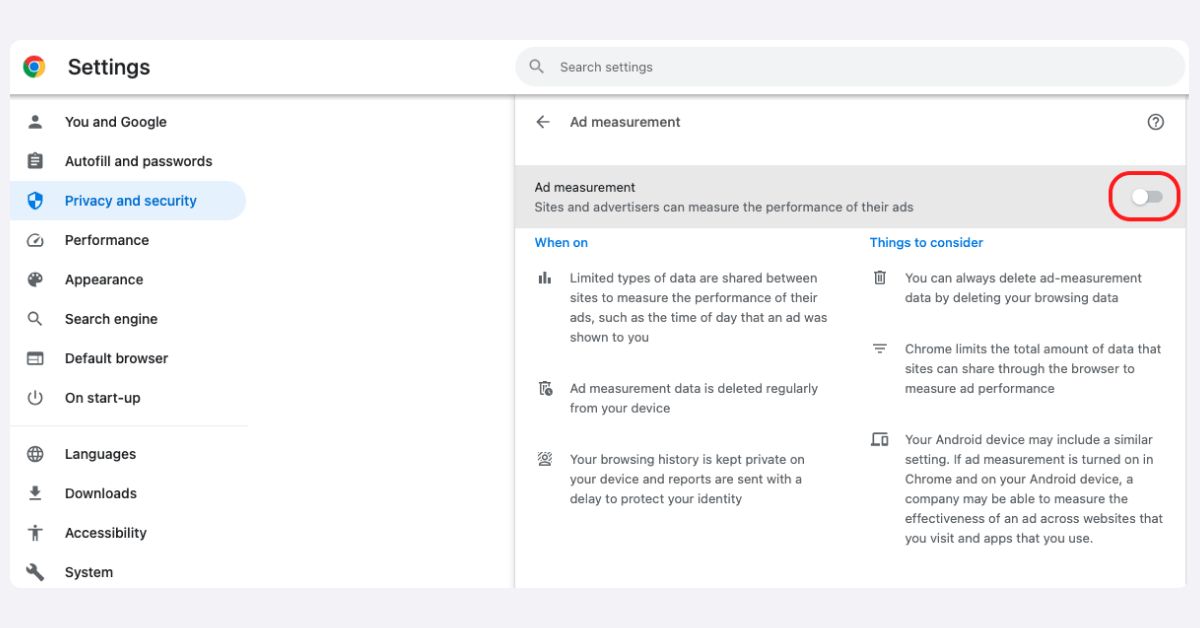The height and width of the screenshot is (628, 1200).
Task: Click the Chrome logo next to Settings
Action: point(35,66)
